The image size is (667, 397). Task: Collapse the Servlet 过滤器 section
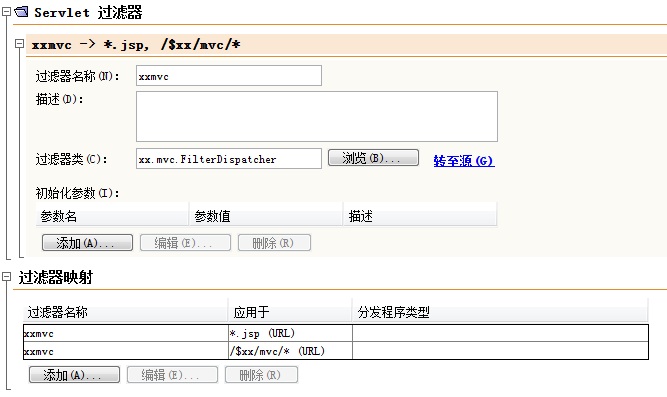tap(6, 12)
